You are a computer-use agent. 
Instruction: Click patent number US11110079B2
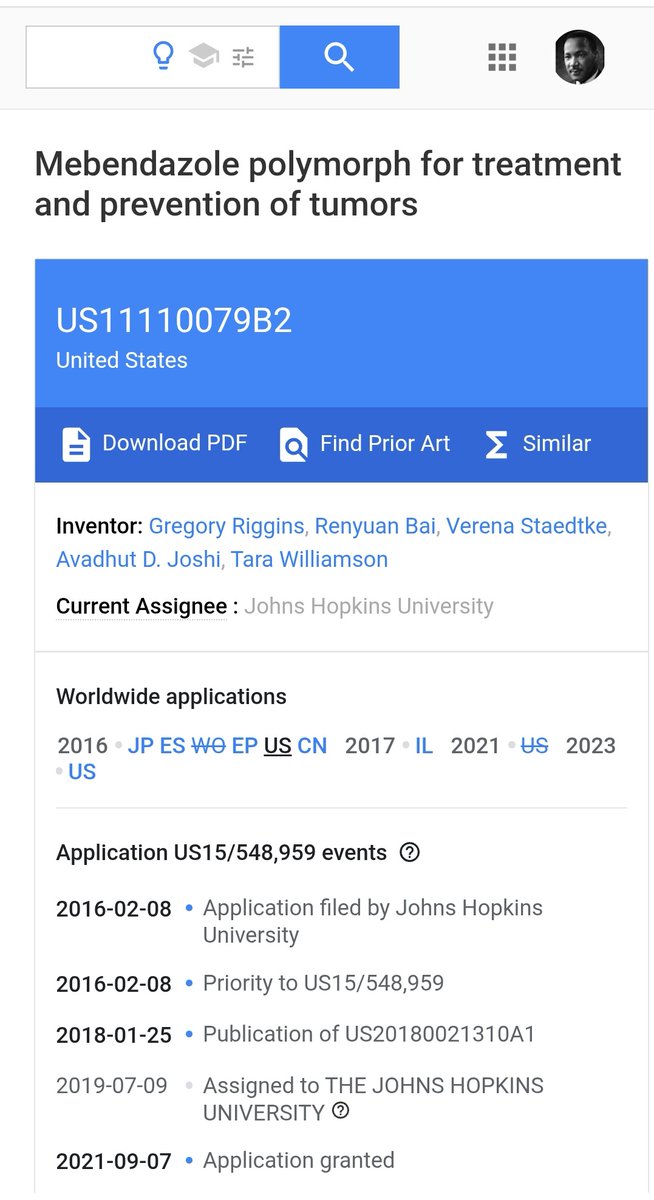pyautogui.click(x=174, y=320)
